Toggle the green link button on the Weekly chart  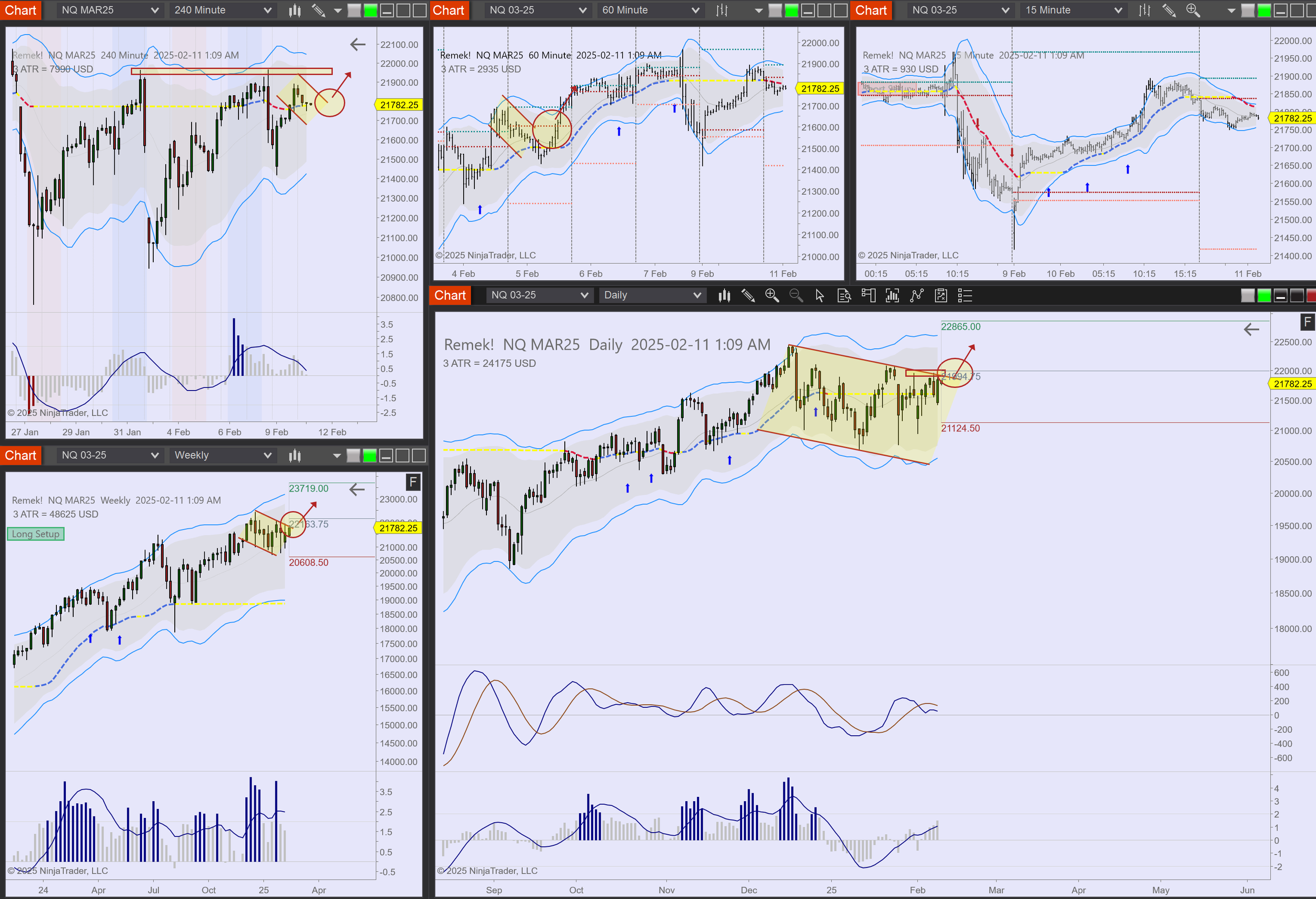(x=369, y=455)
